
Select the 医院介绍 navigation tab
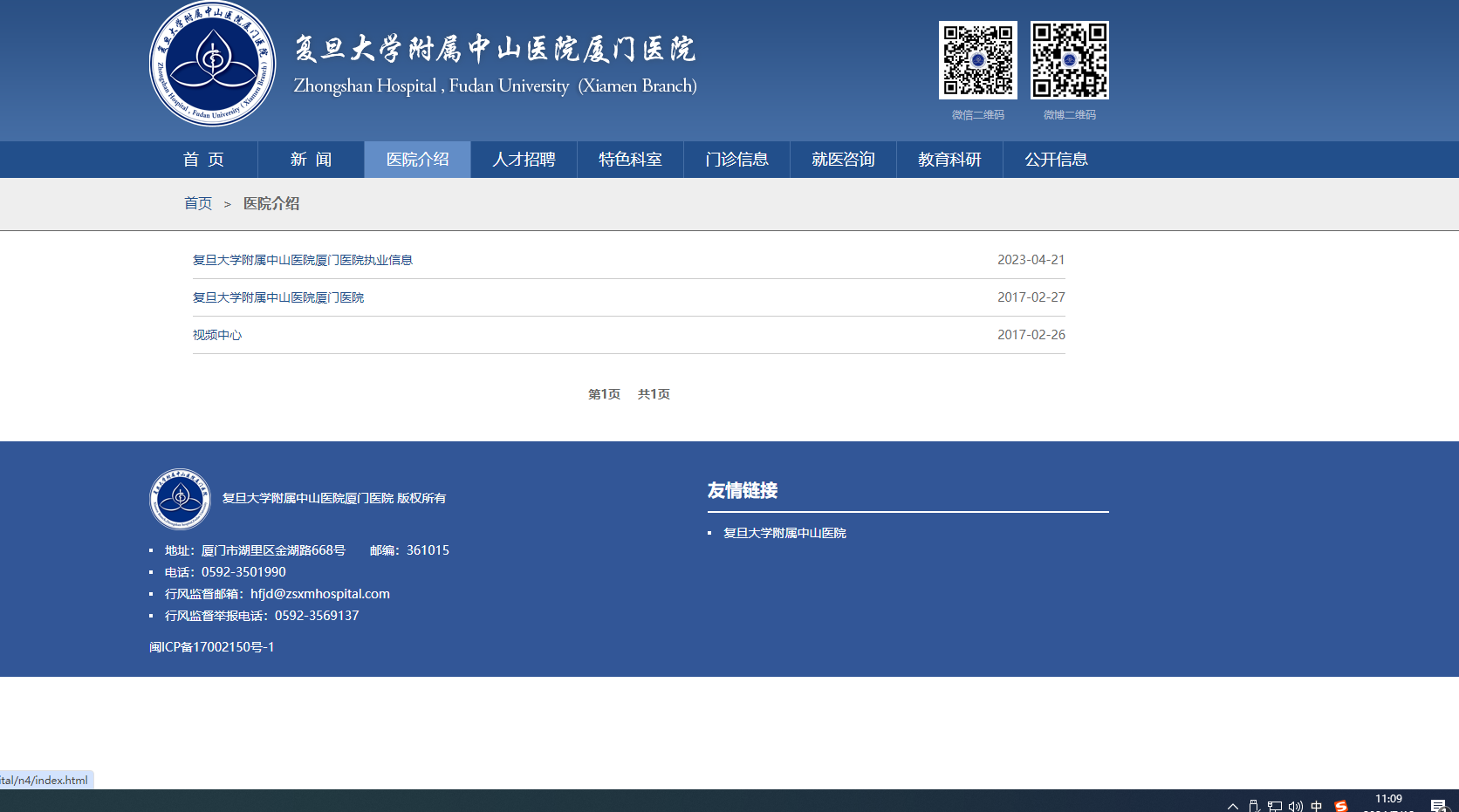pyautogui.click(x=417, y=160)
